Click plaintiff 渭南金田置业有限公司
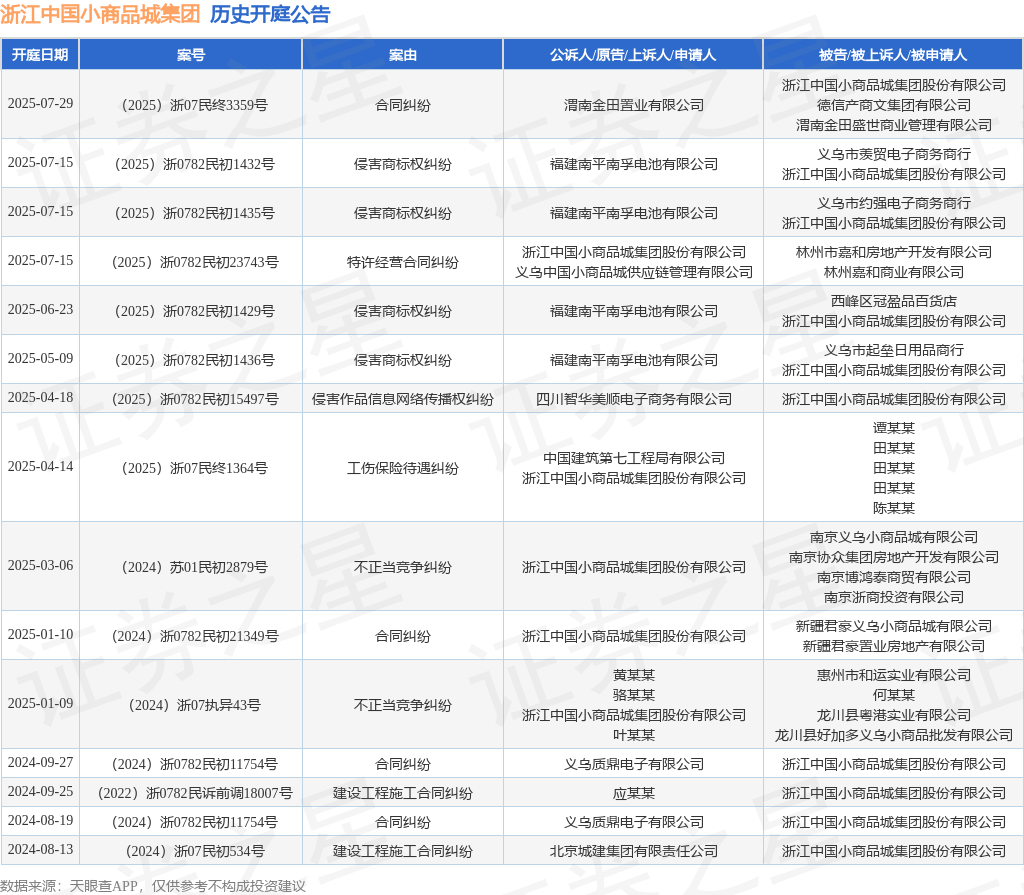This screenshot has width=1024, height=895. coord(633,105)
